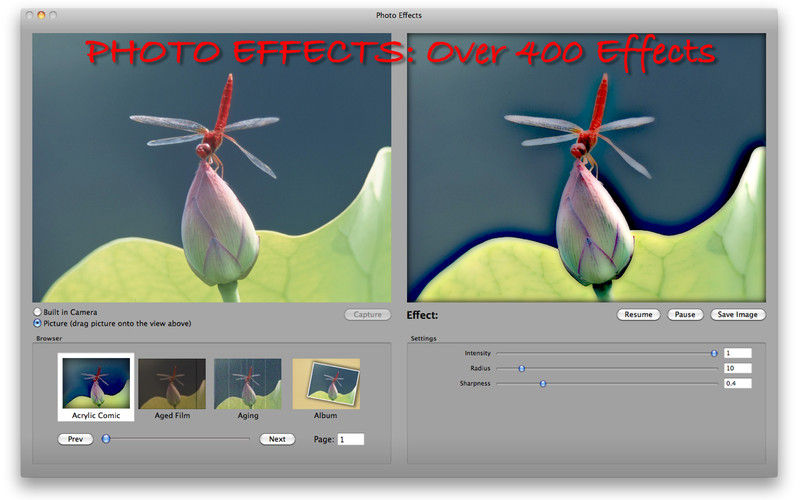Click the Radius value field
This screenshot has width=800, height=500.
pos(737,368)
